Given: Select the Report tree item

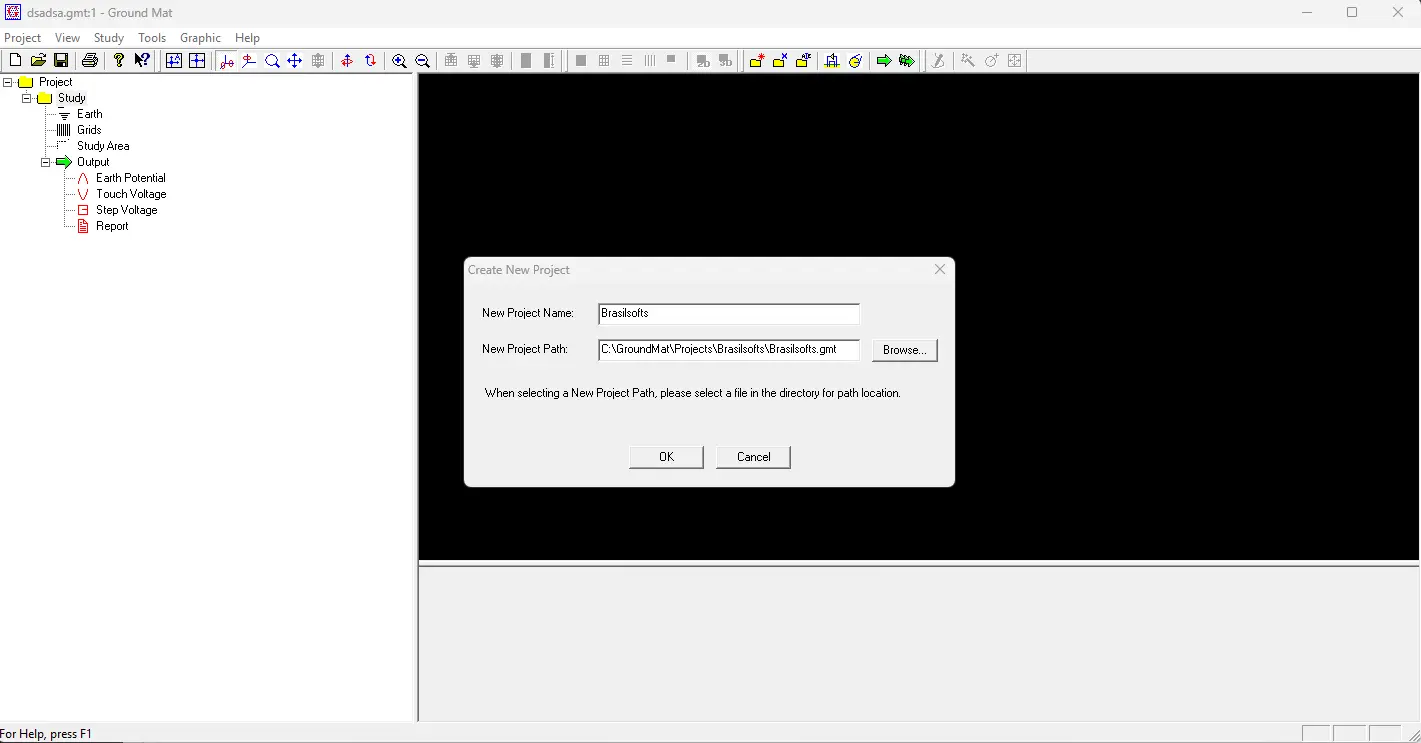Looking at the screenshot, I should (112, 226).
